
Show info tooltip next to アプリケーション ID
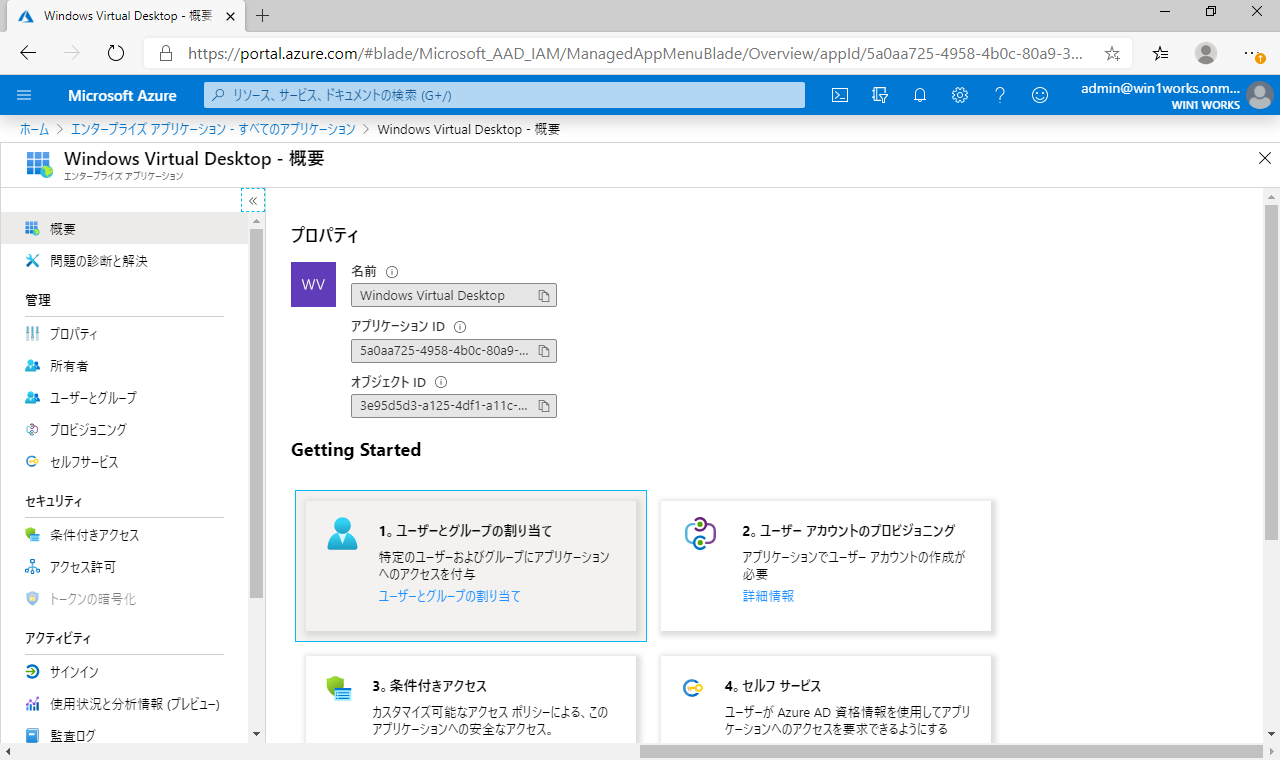click(x=460, y=327)
